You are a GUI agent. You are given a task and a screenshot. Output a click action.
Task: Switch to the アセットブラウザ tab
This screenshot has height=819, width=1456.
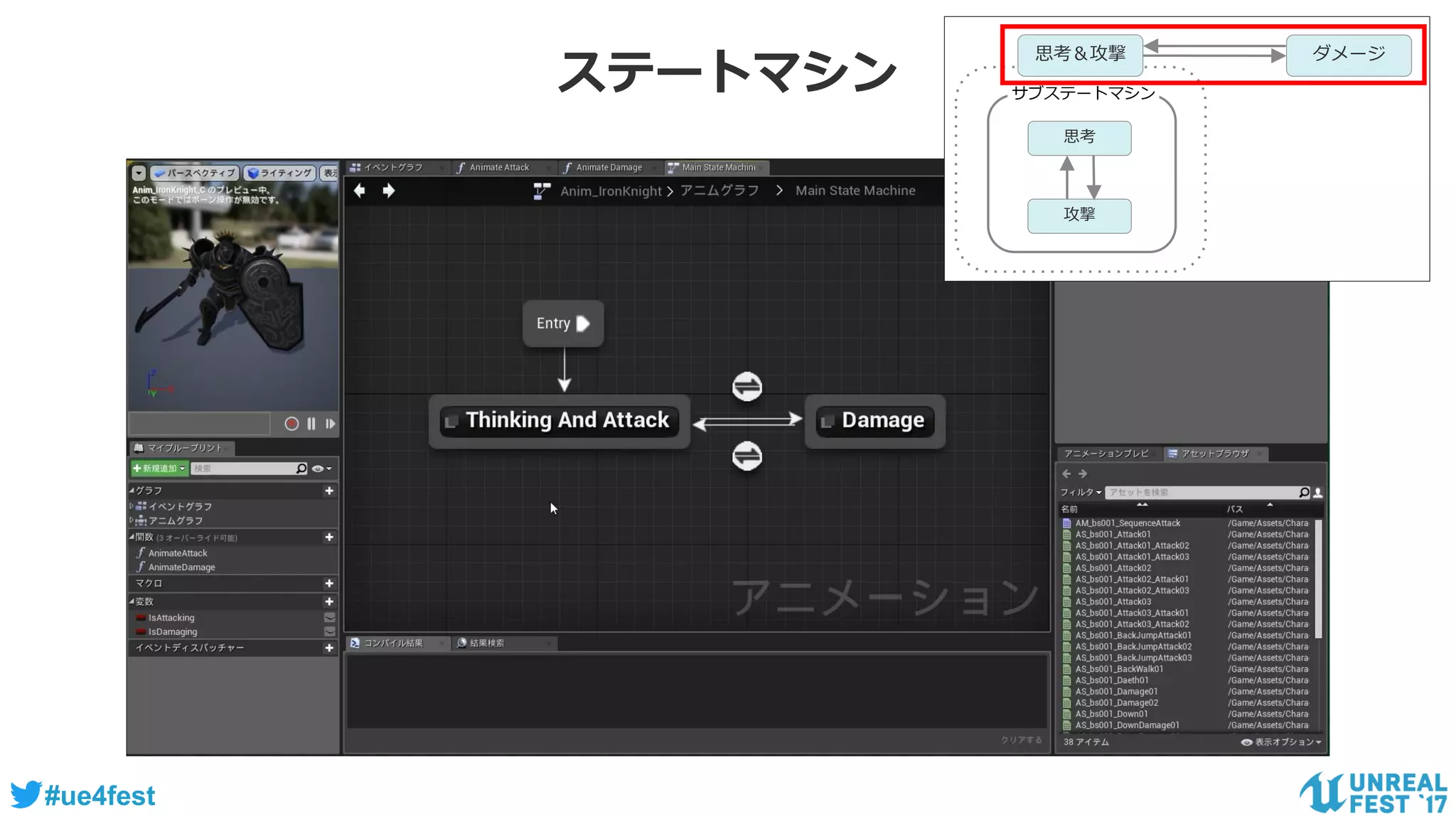[x=1215, y=454]
